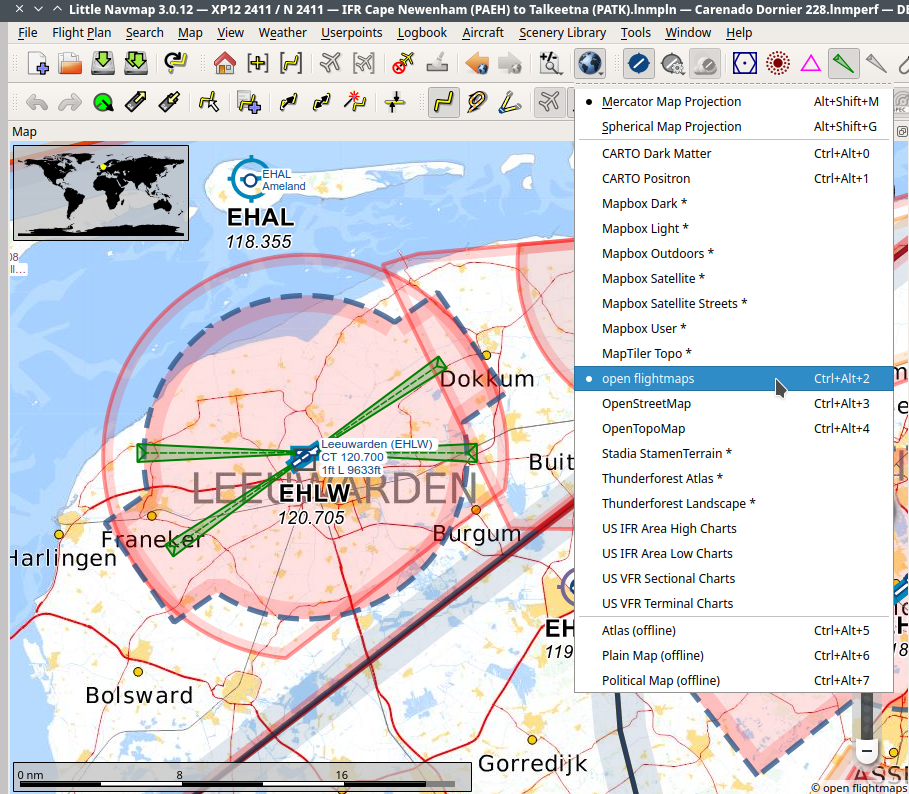
Task: Open map detail level +/- dropdown
Action: (x=550, y=63)
